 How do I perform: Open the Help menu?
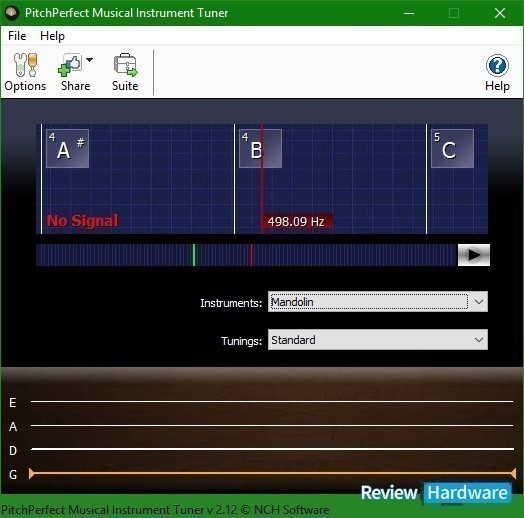click(x=52, y=36)
